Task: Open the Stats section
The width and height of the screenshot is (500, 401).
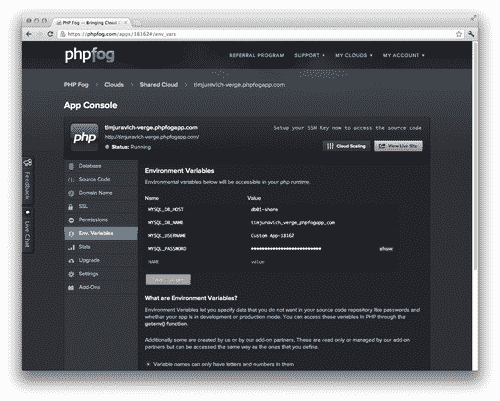Action: pyautogui.click(x=101, y=247)
